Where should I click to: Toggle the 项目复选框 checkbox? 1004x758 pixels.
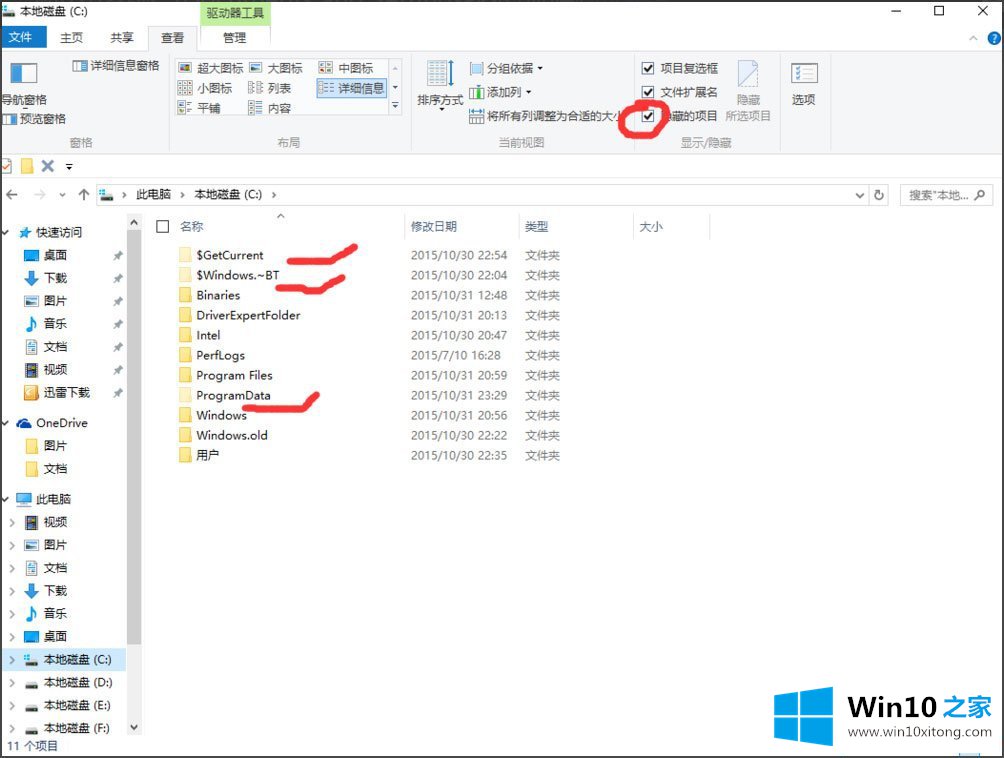(x=648, y=68)
